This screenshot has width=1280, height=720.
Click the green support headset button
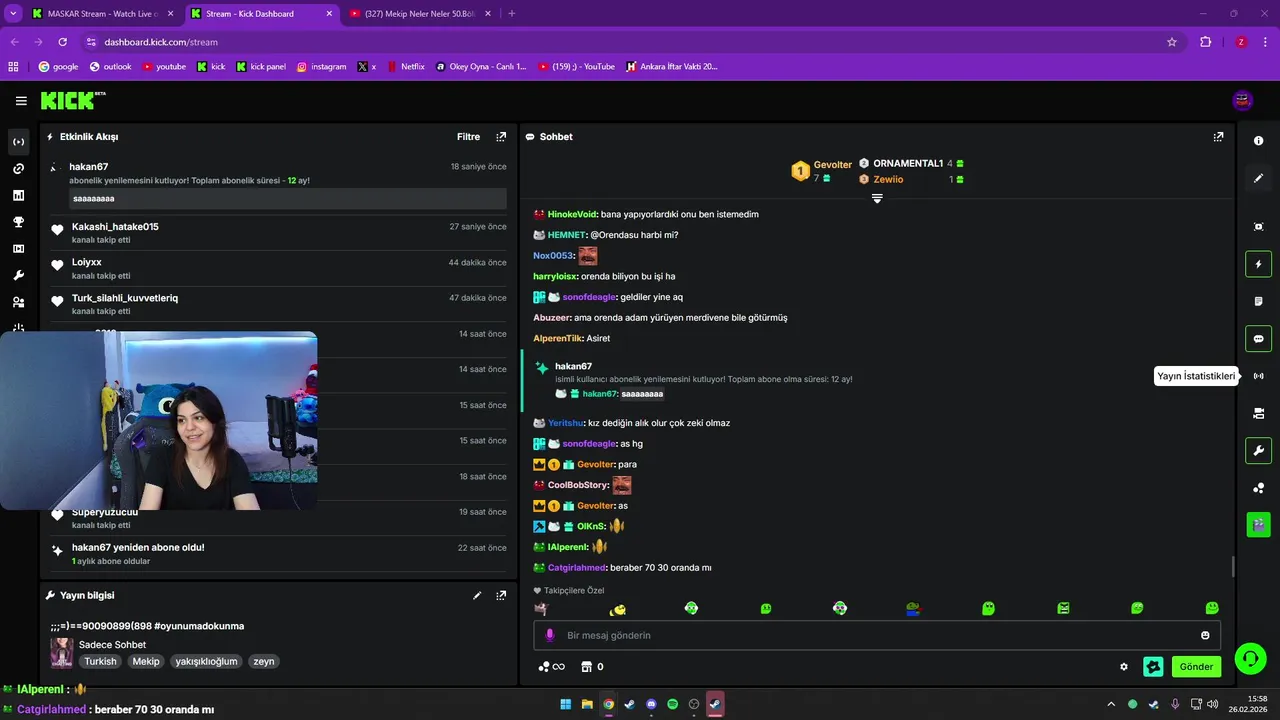click(1250, 658)
